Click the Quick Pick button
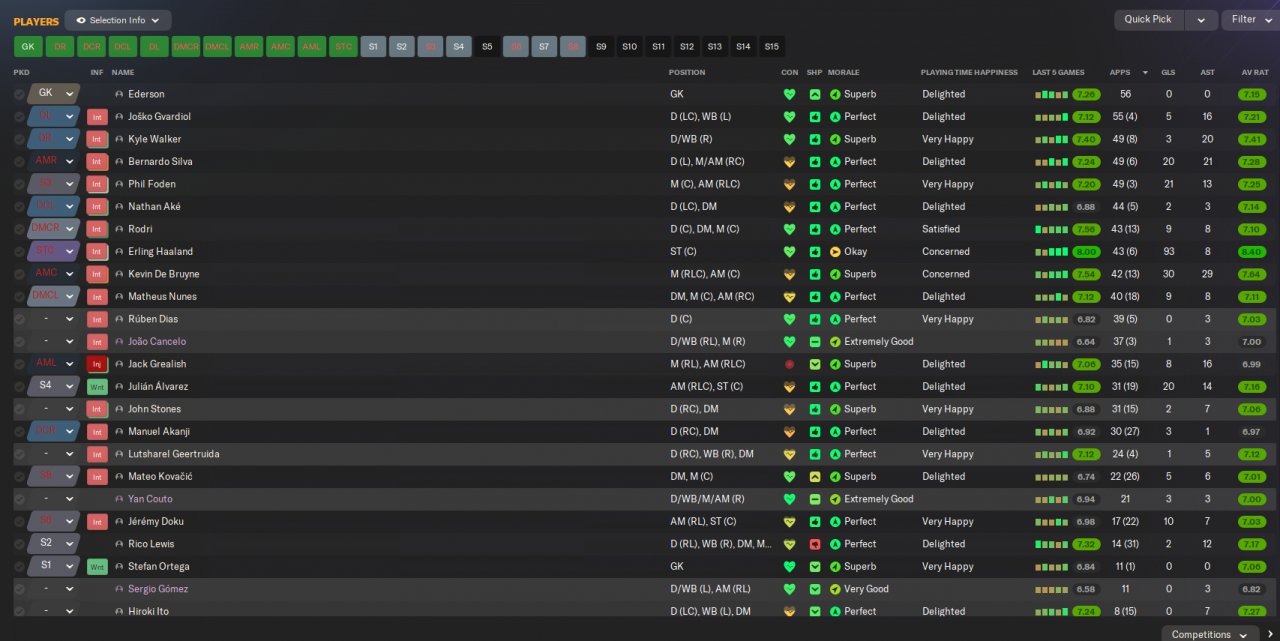Viewport: 1280px width, 641px height. (1148, 20)
